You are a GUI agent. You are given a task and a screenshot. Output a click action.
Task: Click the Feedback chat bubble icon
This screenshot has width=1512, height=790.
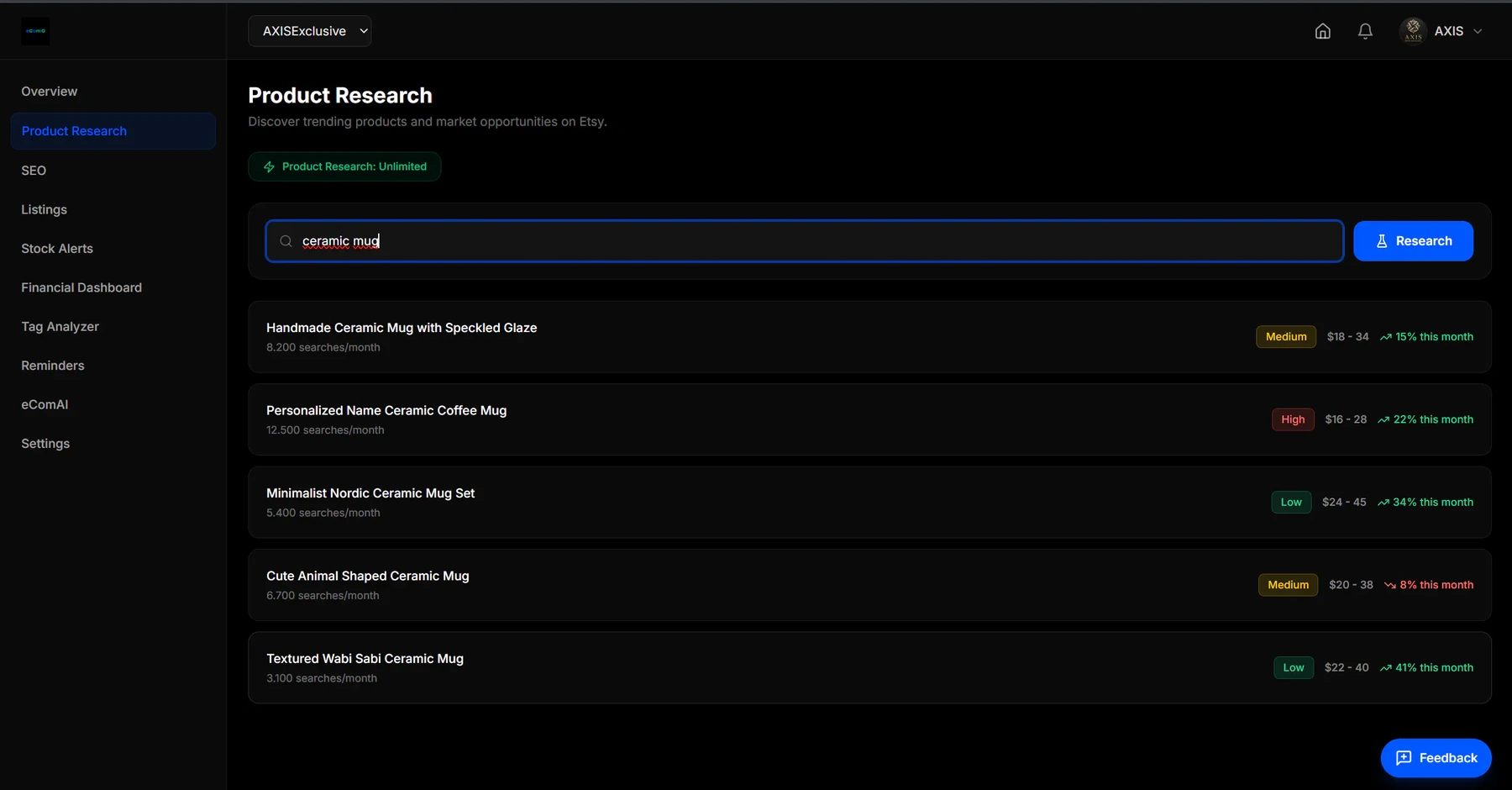coord(1404,758)
